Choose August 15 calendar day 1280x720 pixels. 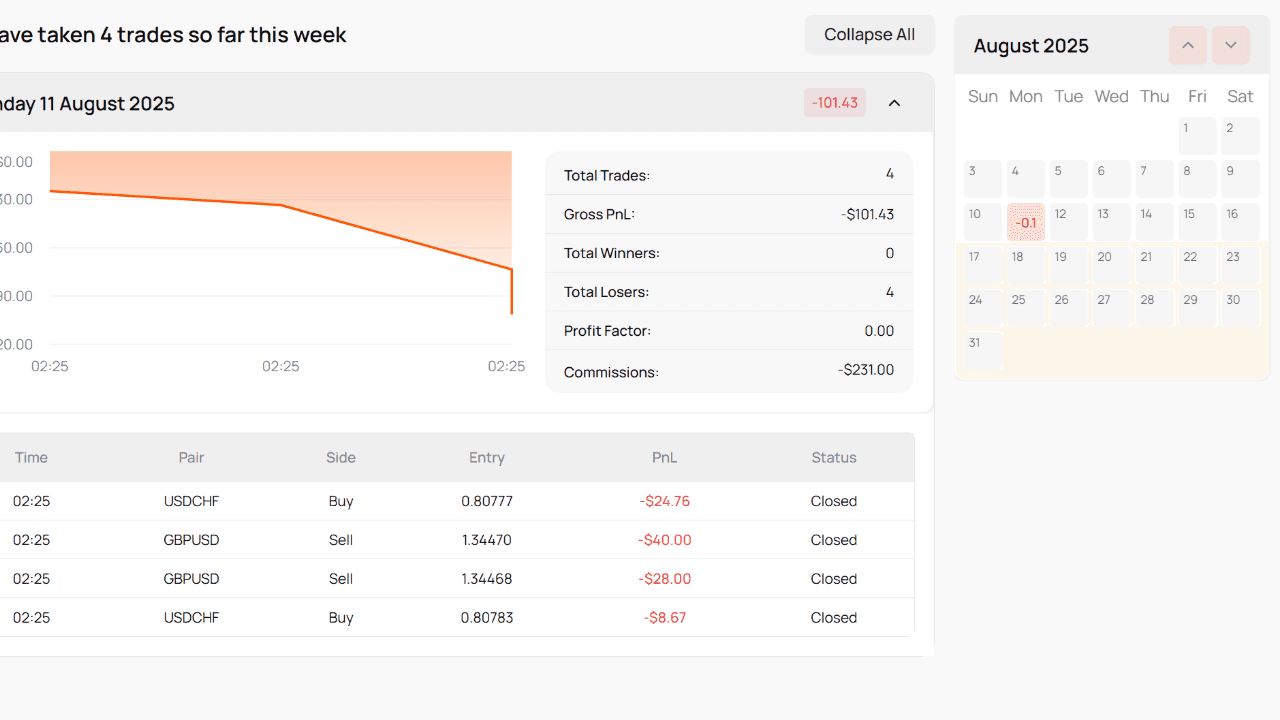1197,222
